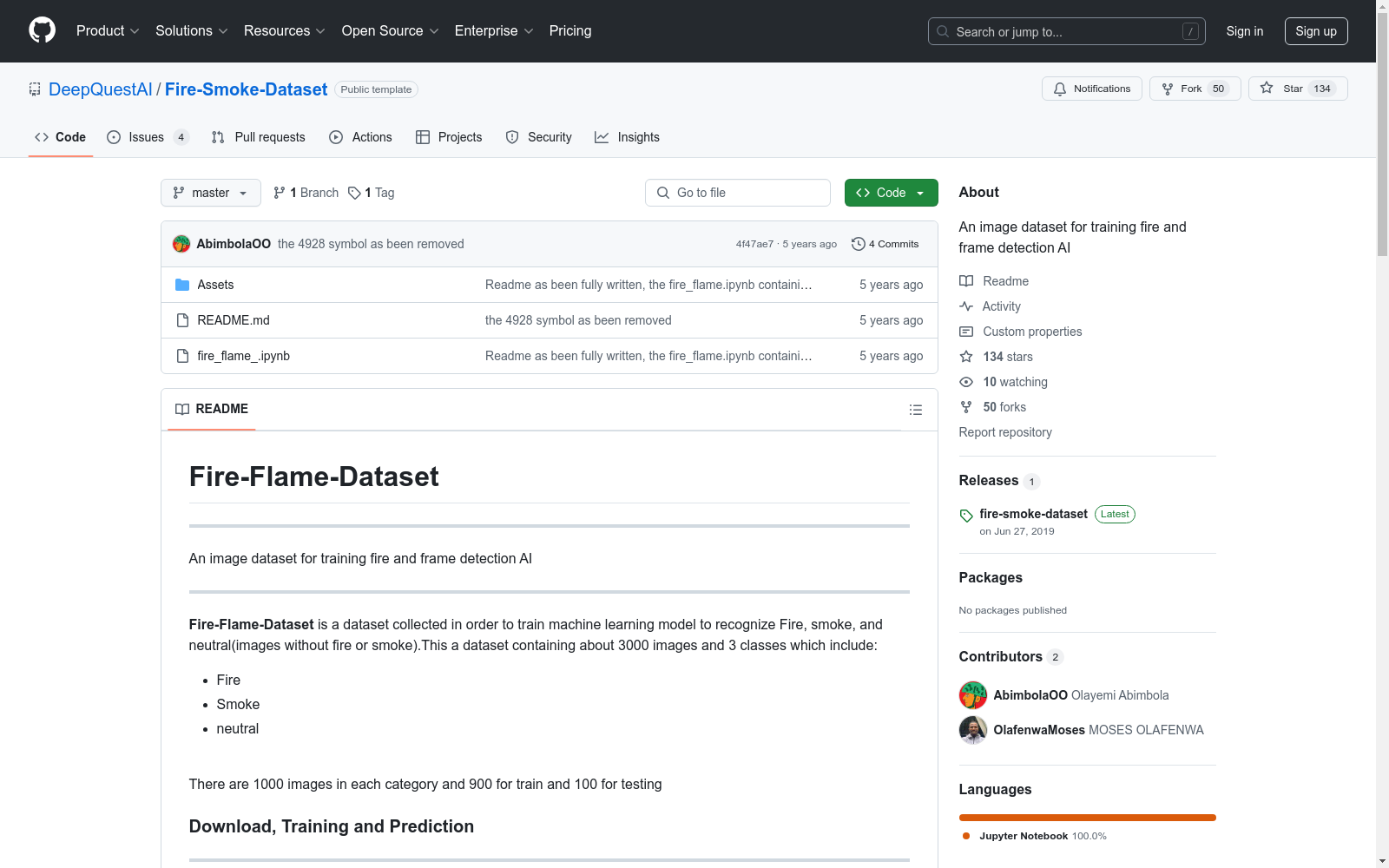The image size is (1389, 868).
Task: Open Activity in About sidebar
Action: coord(991,306)
